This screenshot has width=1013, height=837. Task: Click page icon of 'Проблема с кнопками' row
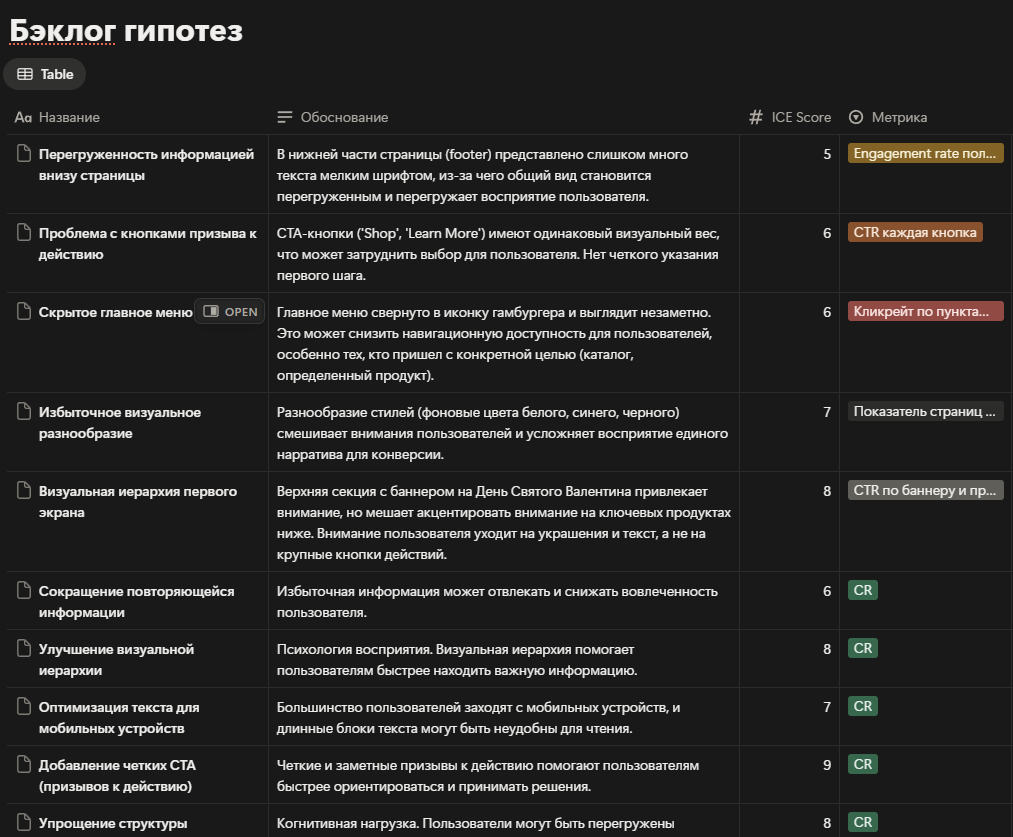(x=24, y=233)
